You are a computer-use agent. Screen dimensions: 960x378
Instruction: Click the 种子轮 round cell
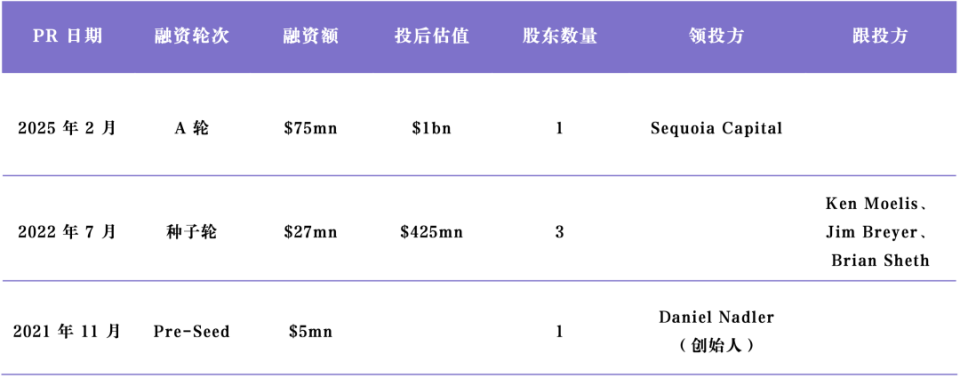click(192, 233)
